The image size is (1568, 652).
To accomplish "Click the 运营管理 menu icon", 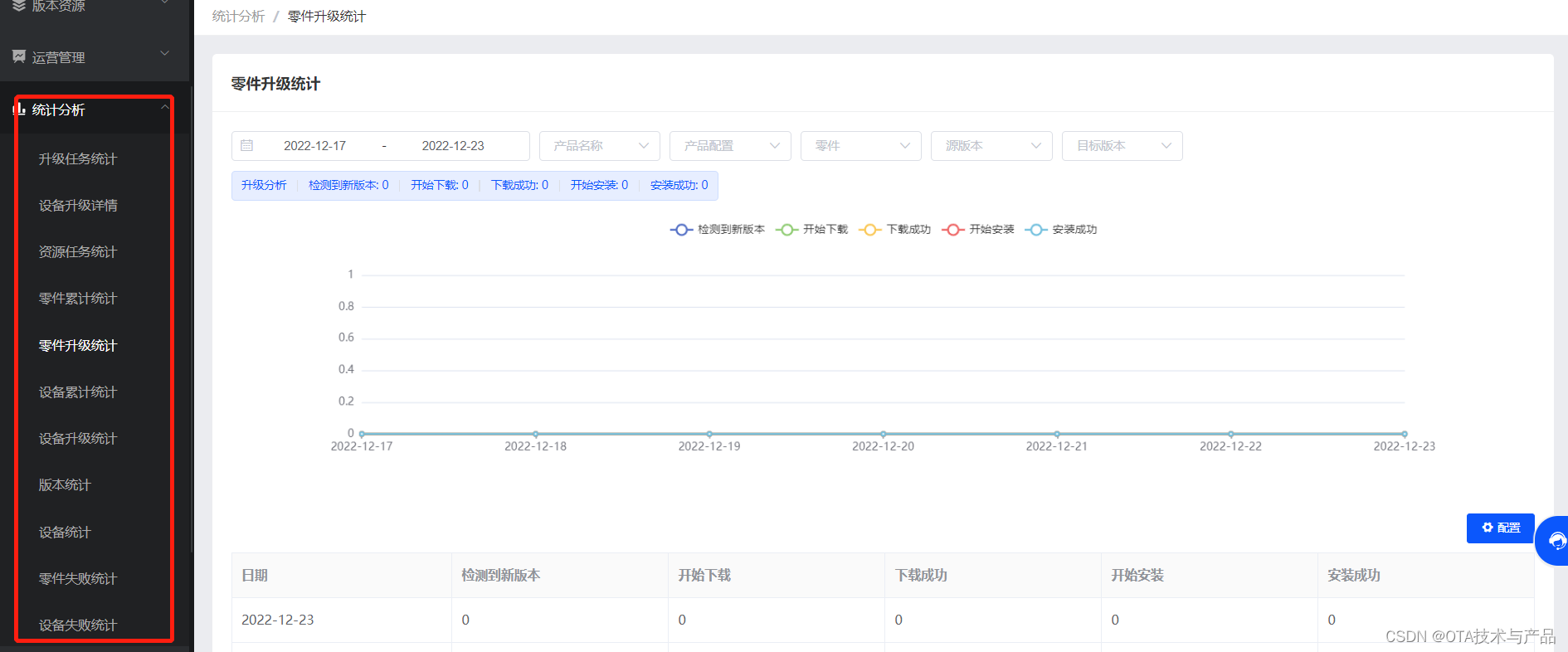I will (19, 56).
